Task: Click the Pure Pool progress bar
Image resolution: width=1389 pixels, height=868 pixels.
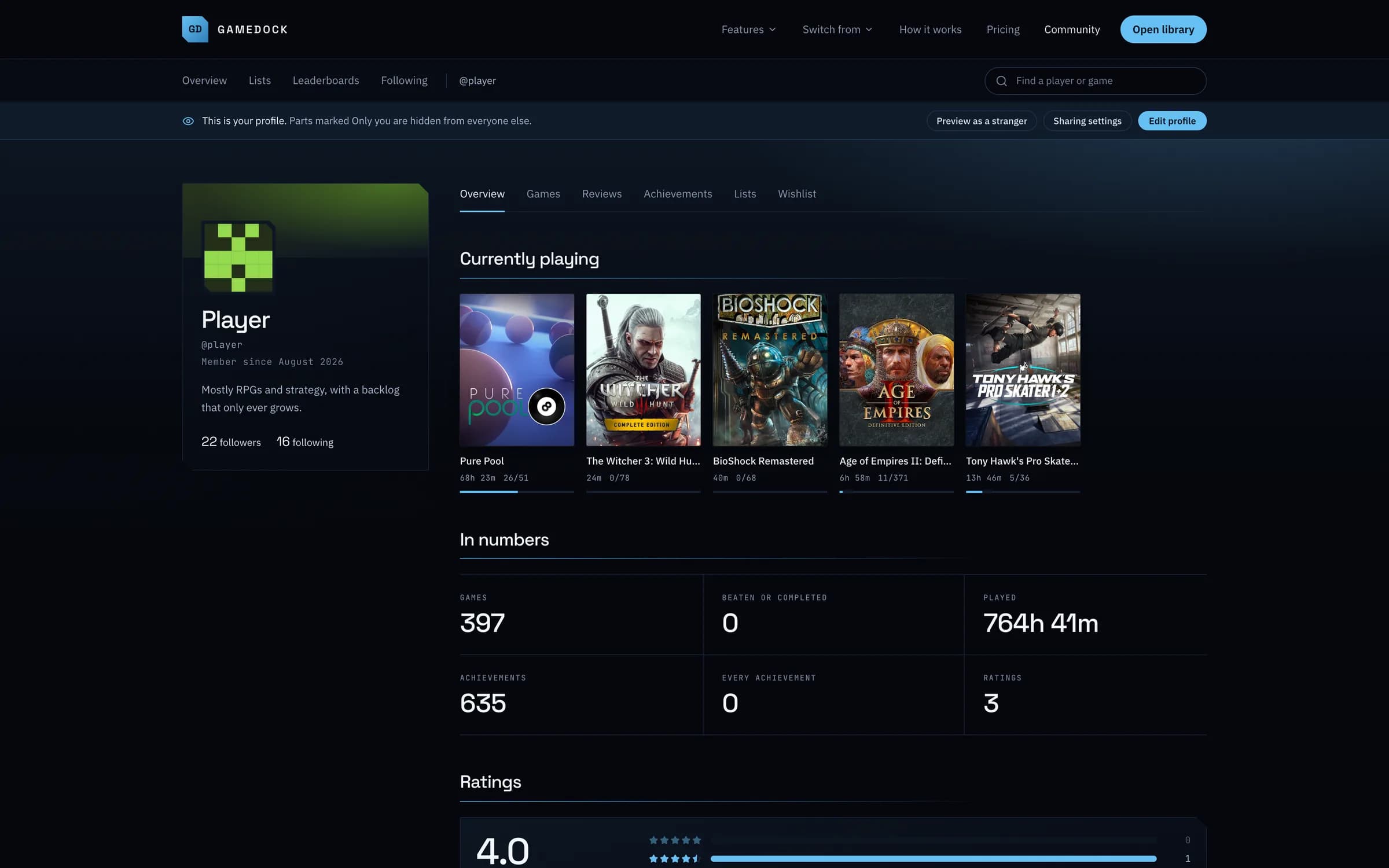Action: (517, 492)
